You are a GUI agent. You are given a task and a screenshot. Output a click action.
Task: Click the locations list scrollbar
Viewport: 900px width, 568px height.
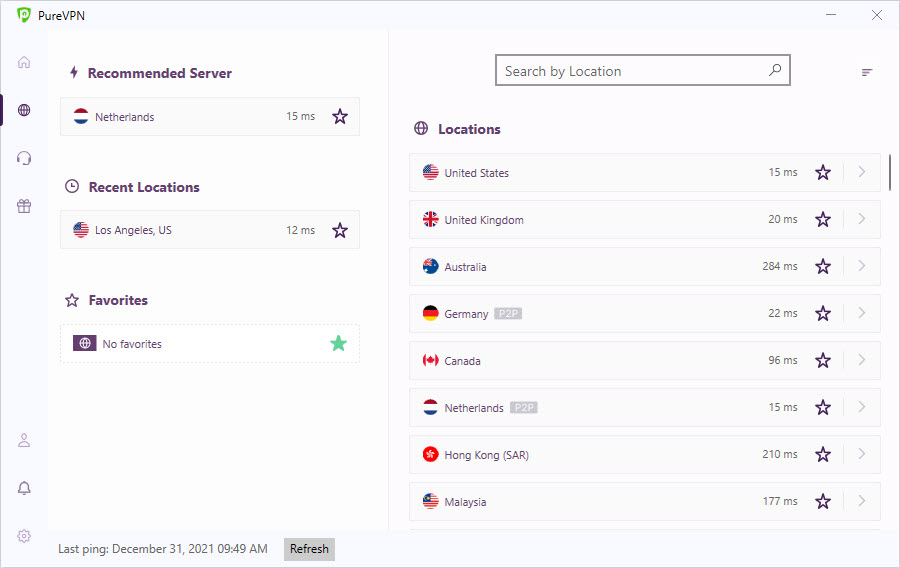(x=890, y=172)
